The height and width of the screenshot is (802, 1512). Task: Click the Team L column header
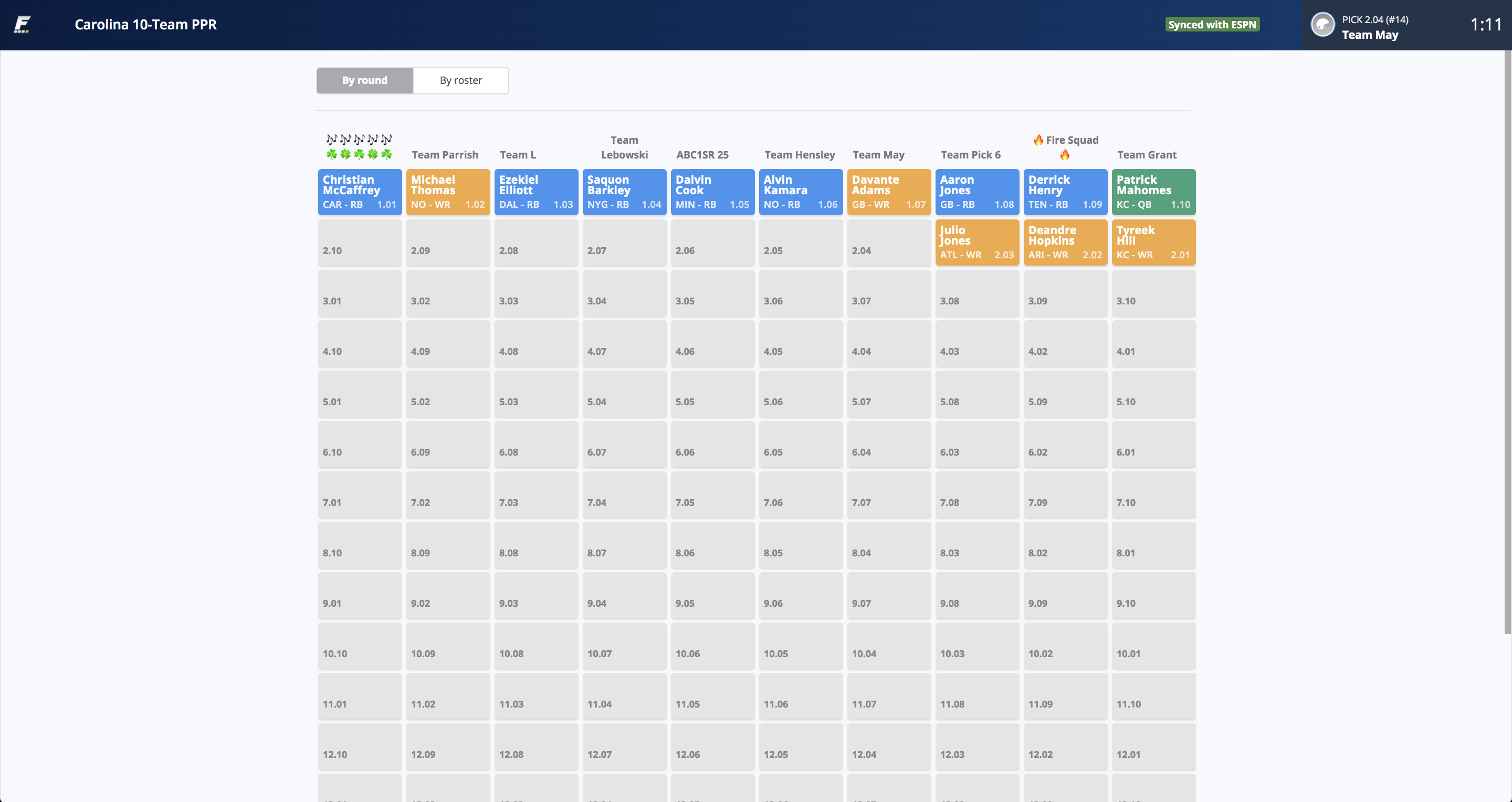[518, 154]
